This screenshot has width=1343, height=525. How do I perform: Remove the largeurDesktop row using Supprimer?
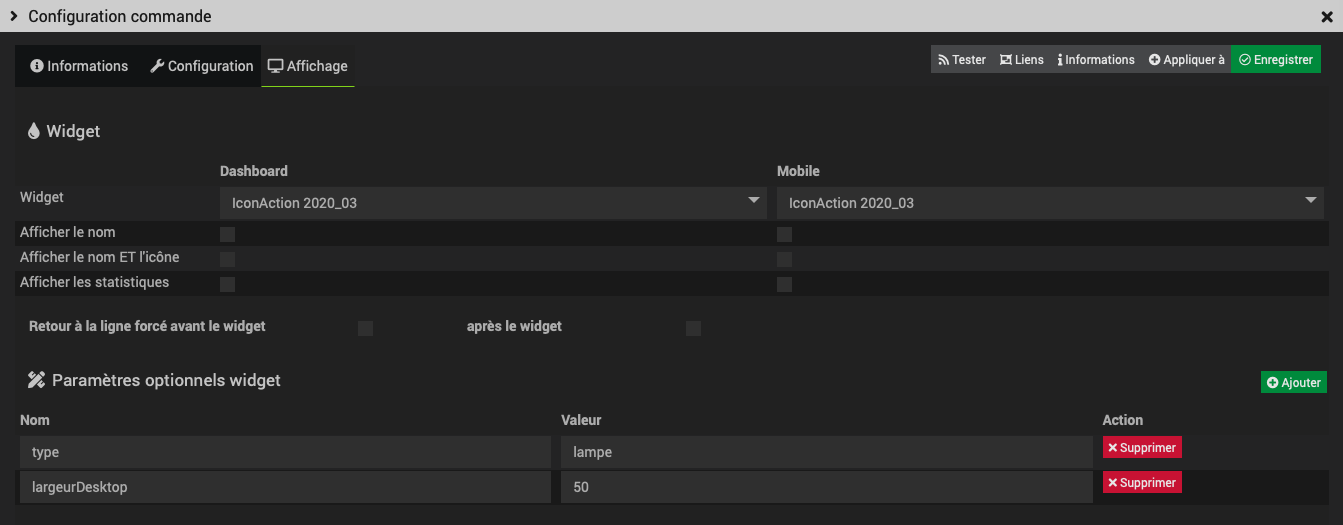coord(1142,482)
